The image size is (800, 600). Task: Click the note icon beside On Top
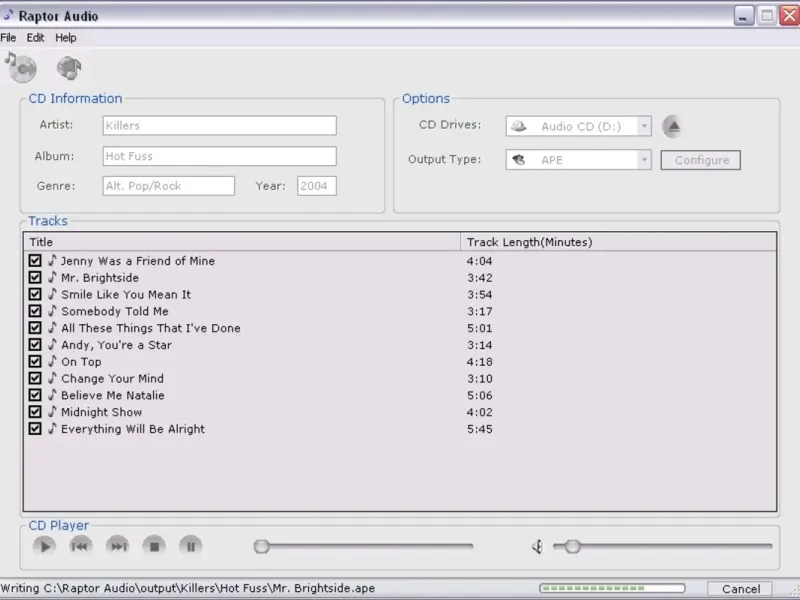[x=52, y=361]
